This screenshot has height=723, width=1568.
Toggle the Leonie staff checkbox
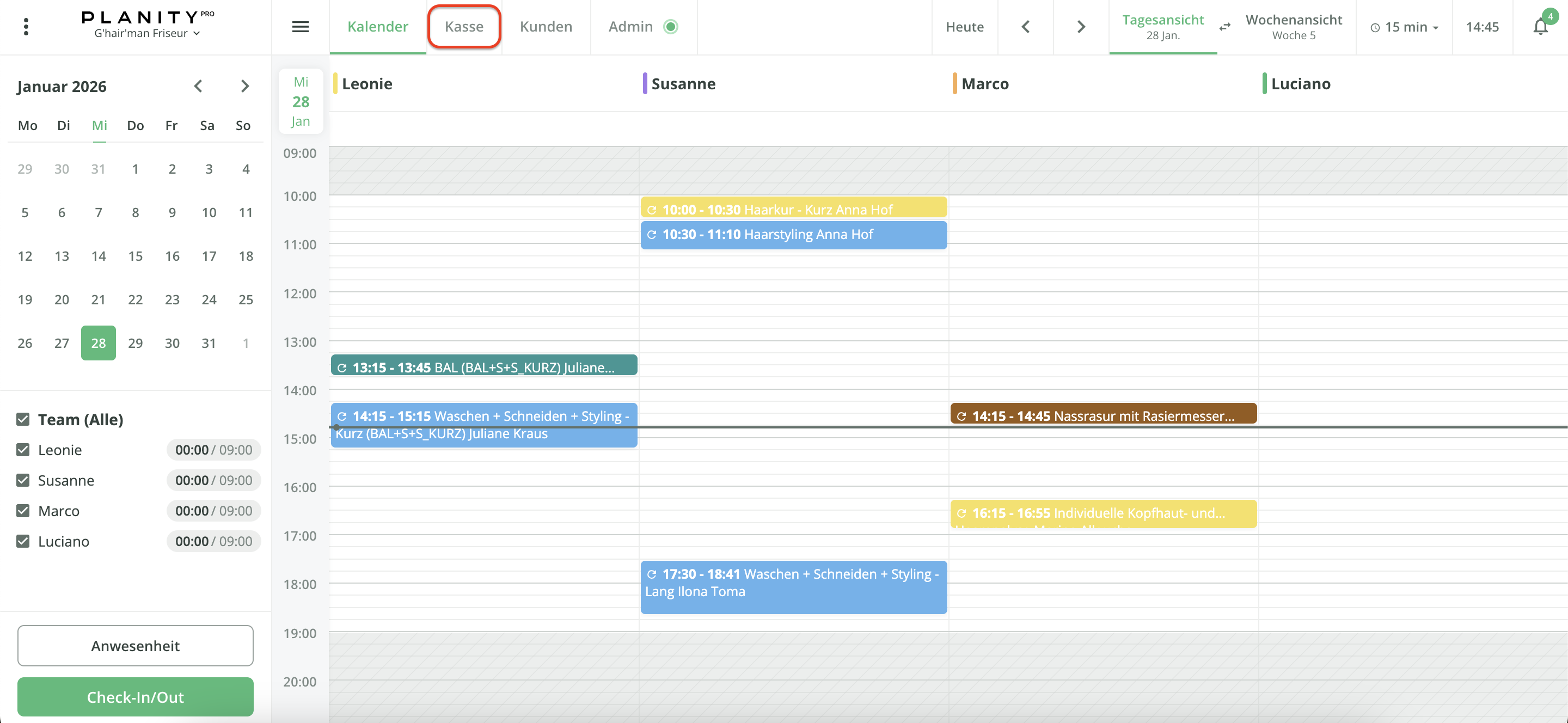tap(23, 450)
